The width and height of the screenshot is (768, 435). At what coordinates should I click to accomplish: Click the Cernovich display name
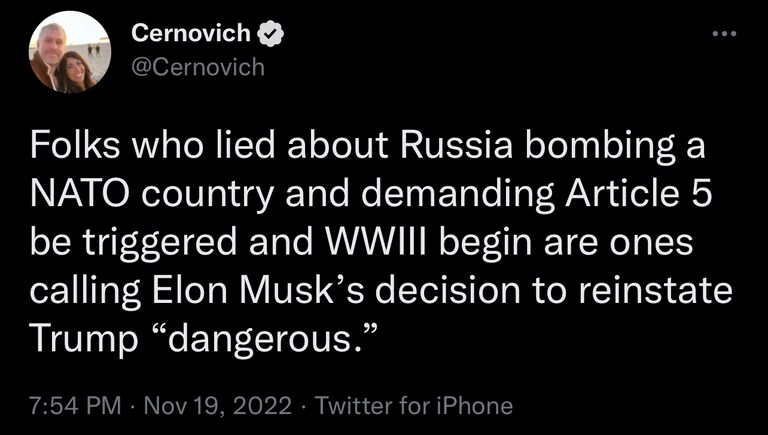tap(191, 35)
